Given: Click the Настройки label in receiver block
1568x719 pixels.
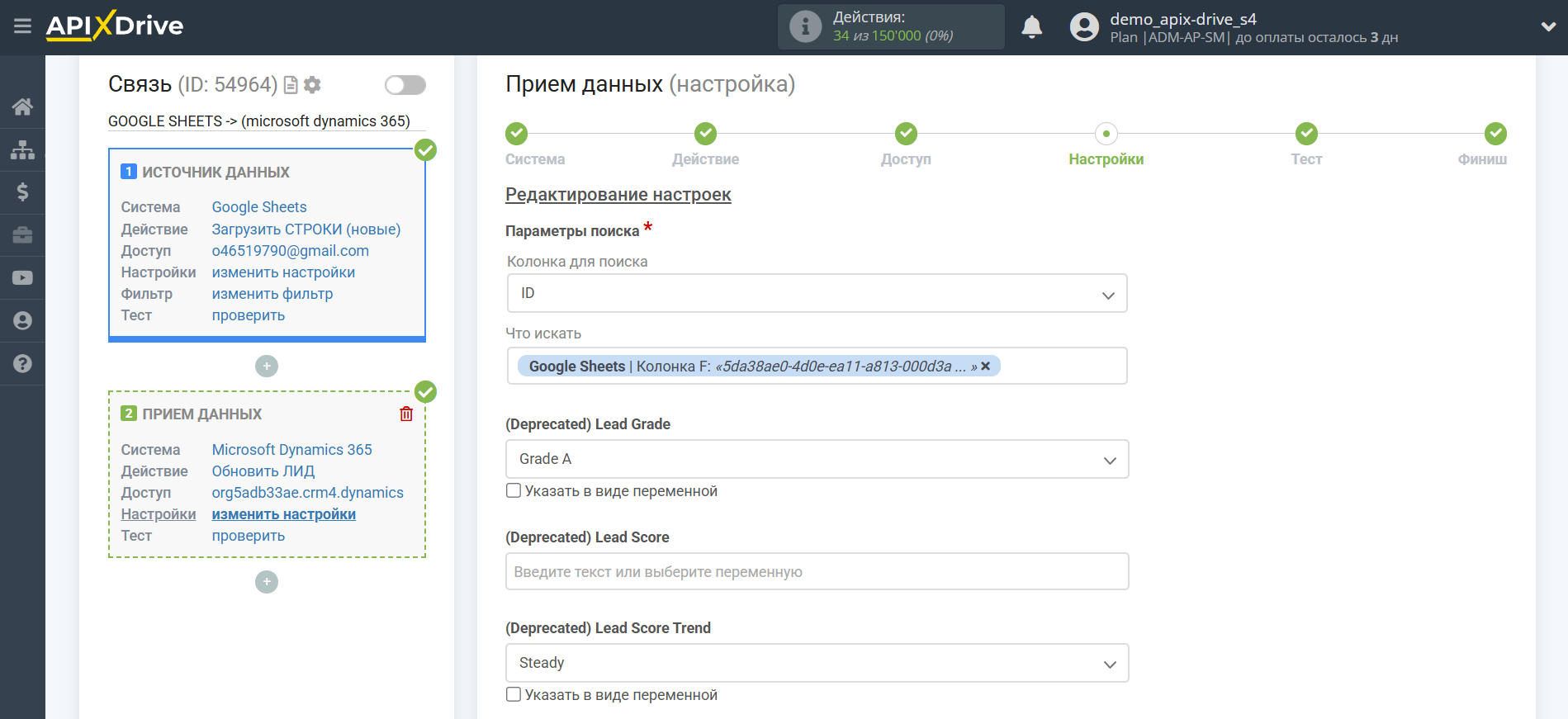Looking at the screenshot, I should 159,514.
